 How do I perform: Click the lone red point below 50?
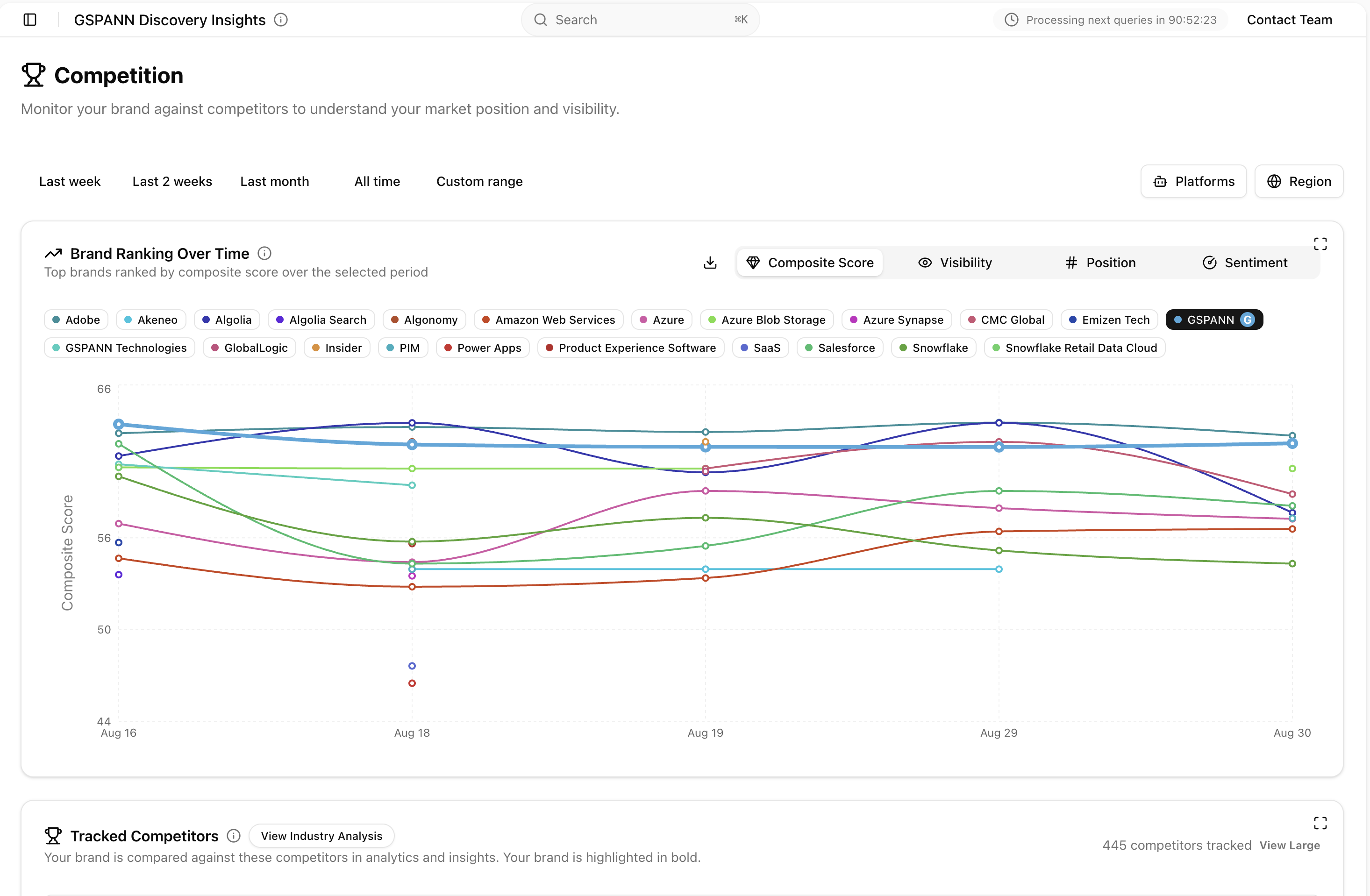(412, 683)
